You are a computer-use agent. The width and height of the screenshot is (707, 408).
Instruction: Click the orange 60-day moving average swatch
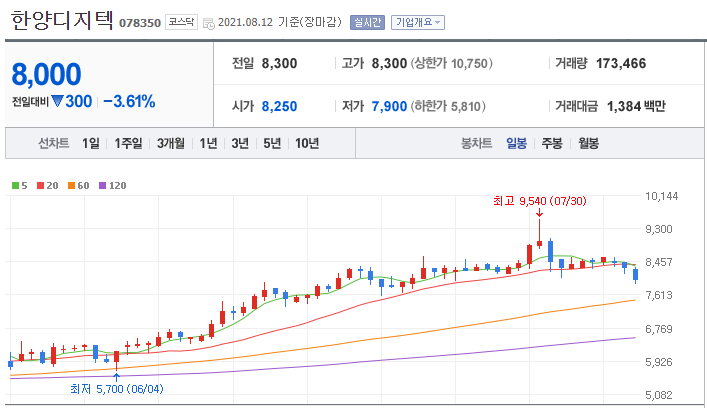(x=71, y=185)
